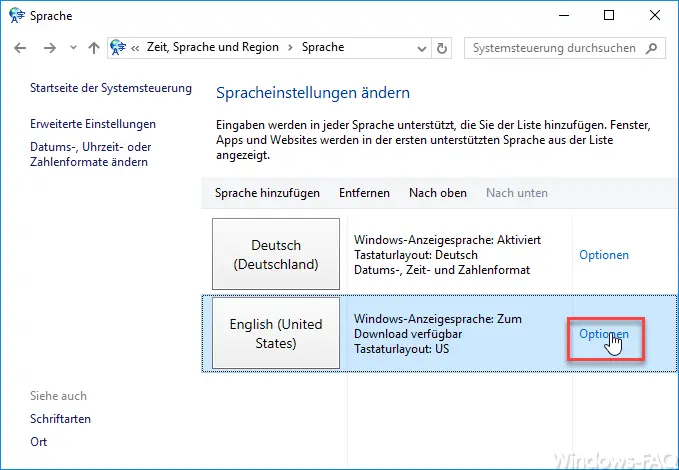The width and height of the screenshot is (679, 470).
Task: Move language Nach oben
Action: coord(438,193)
